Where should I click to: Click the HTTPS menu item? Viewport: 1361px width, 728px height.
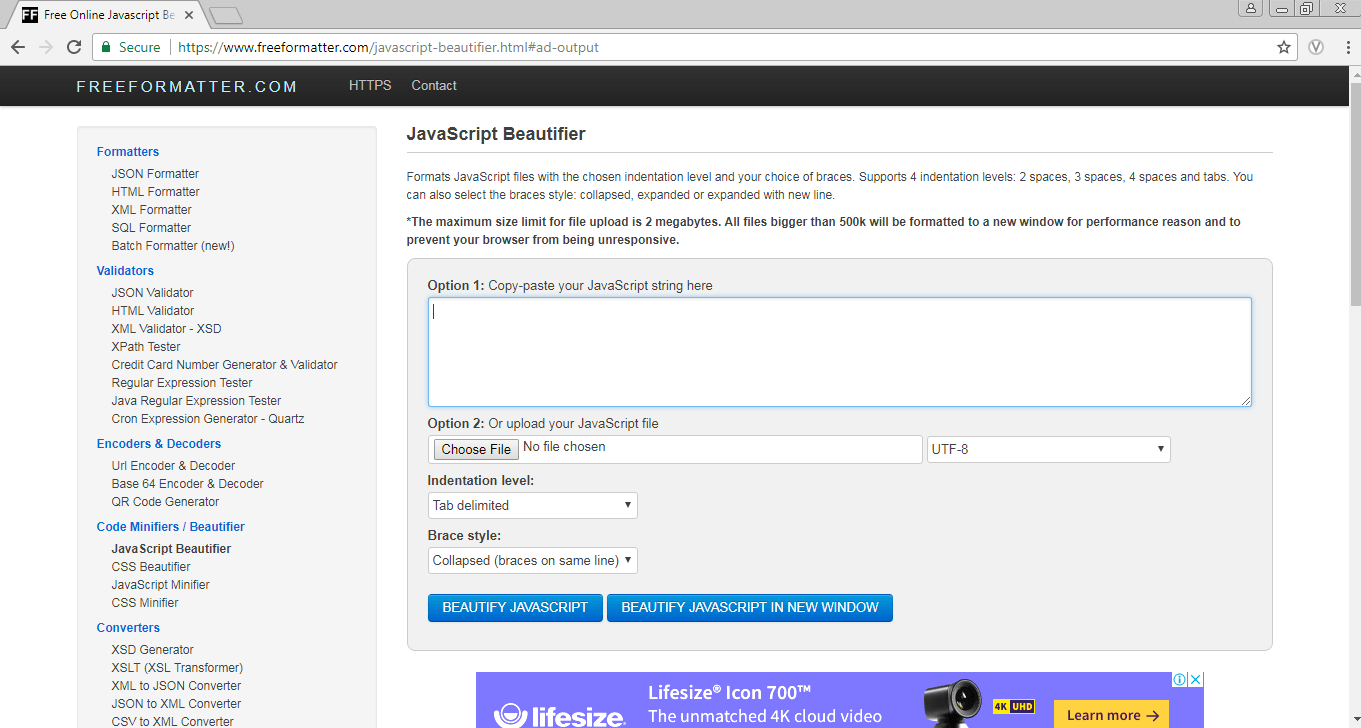(369, 85)
